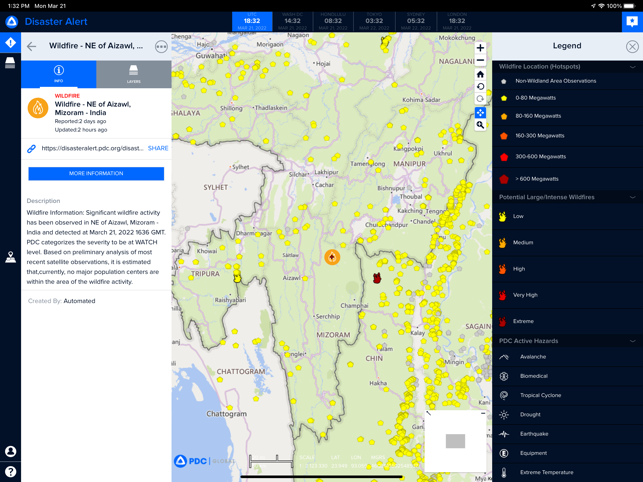Go back with the arrow icon
The width and height of the screenshot is (643, 482).
[32, 46]
